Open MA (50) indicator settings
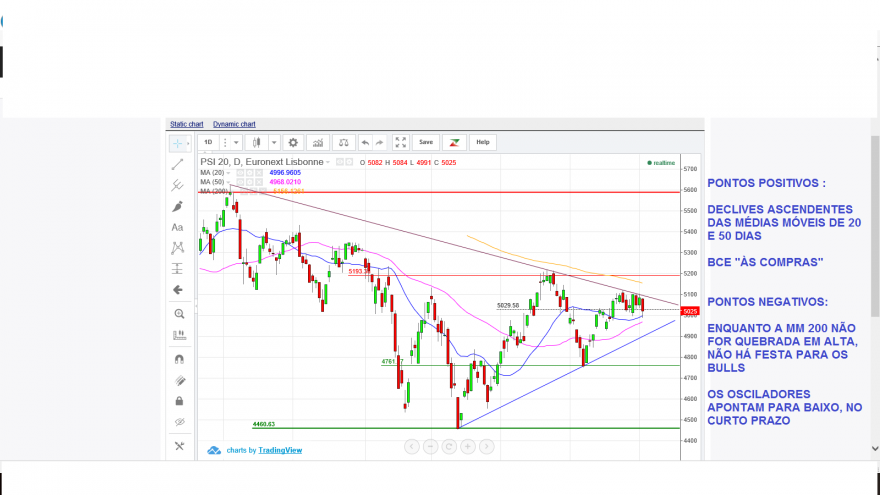The width and height of the screenshot is (880, 495). [x=250, y=182]
